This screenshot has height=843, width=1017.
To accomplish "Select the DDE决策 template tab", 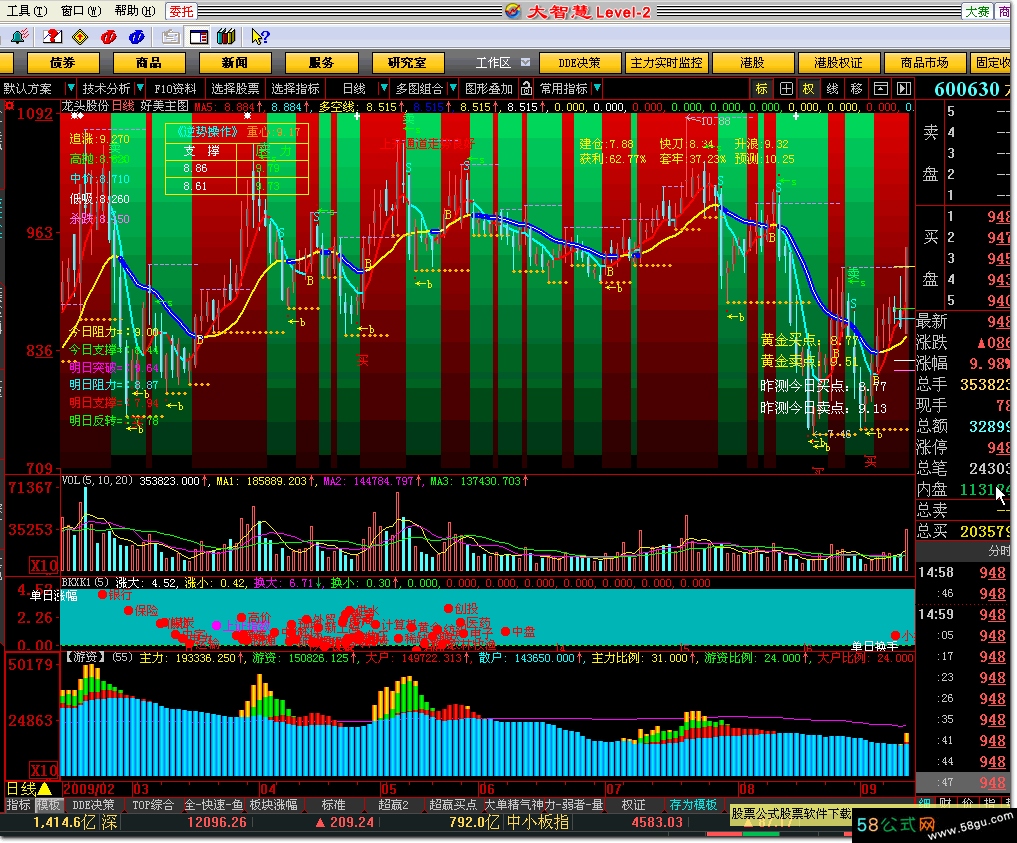I will point(93,805).
